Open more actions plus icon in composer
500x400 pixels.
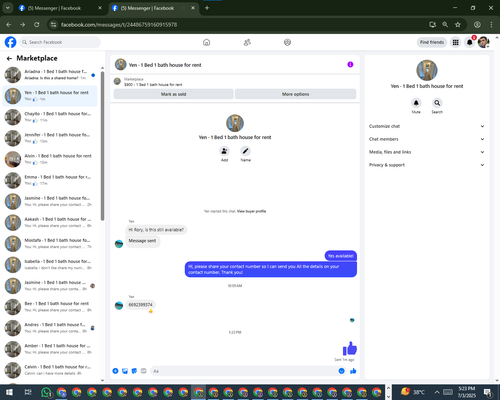coord(115,371)
